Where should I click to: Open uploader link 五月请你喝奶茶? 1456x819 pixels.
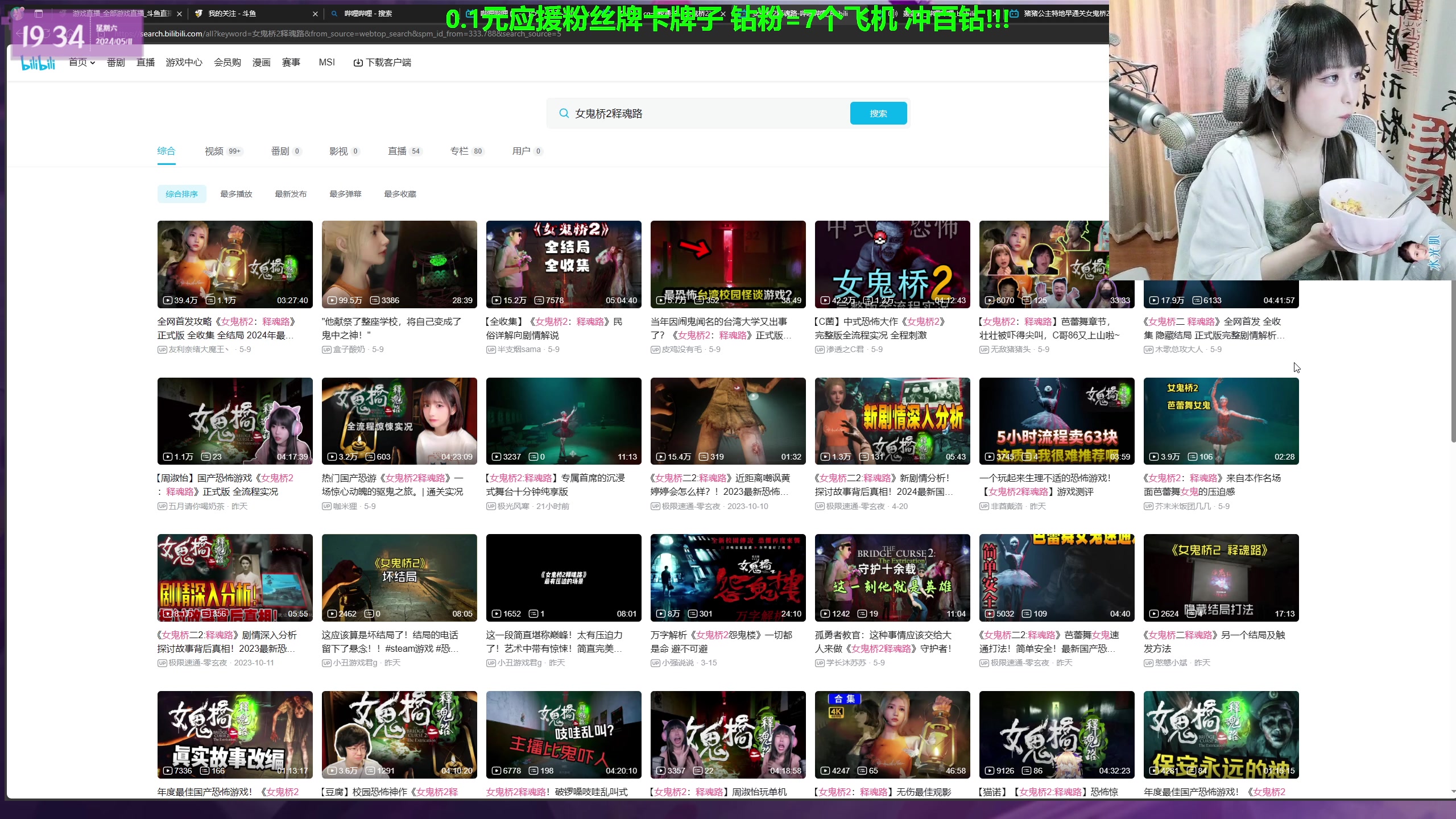point(196,506)
